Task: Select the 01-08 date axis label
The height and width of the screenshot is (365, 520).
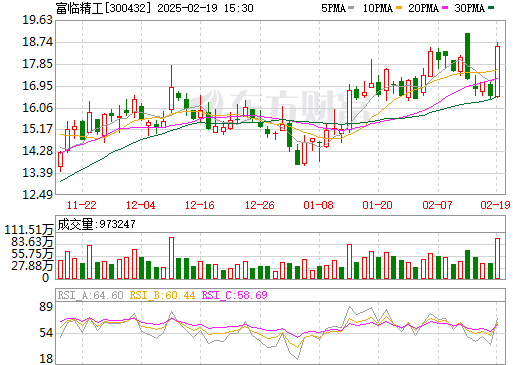Action: (x=318, y=205)
